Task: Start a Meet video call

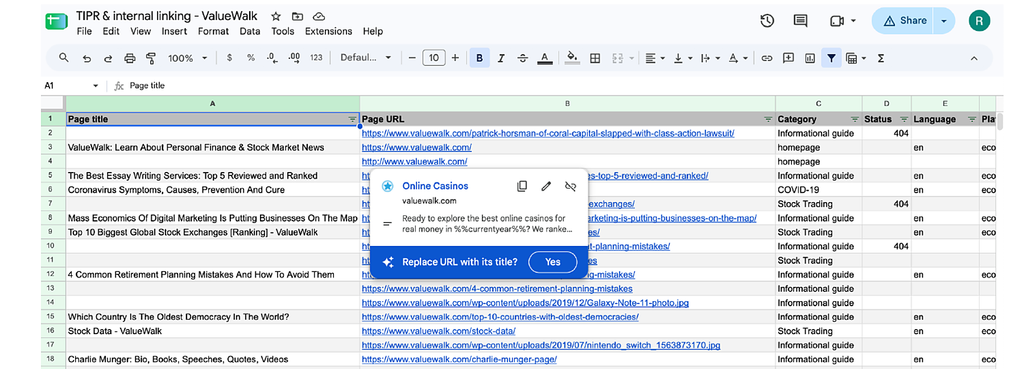Action: [x=837, y=21]
